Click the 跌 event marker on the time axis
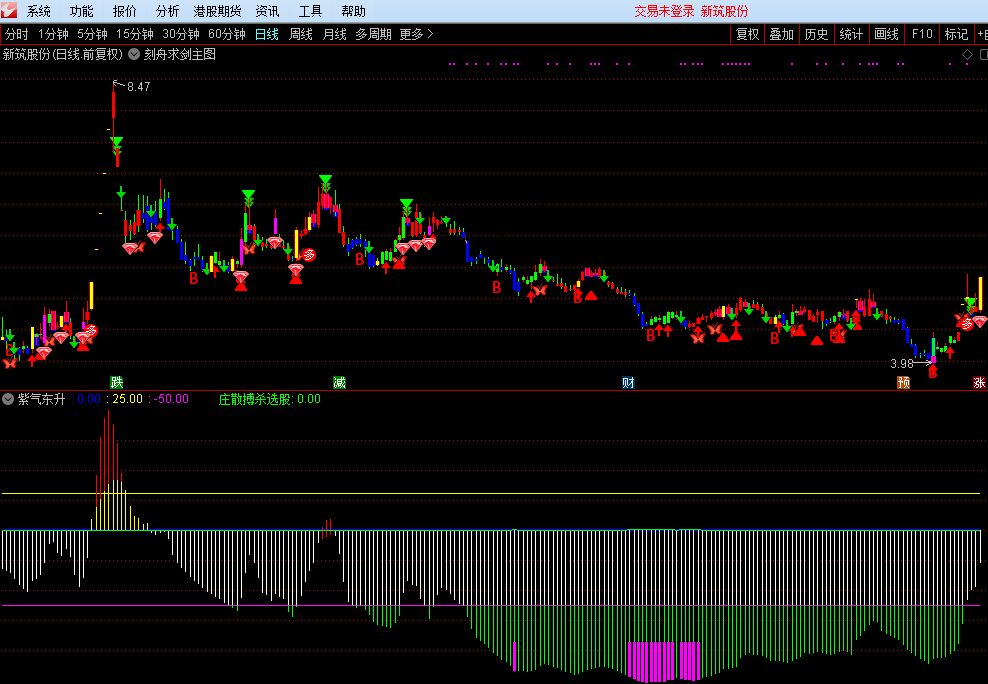The height and width of the screenshot is (684, 988). coord(117,382)
